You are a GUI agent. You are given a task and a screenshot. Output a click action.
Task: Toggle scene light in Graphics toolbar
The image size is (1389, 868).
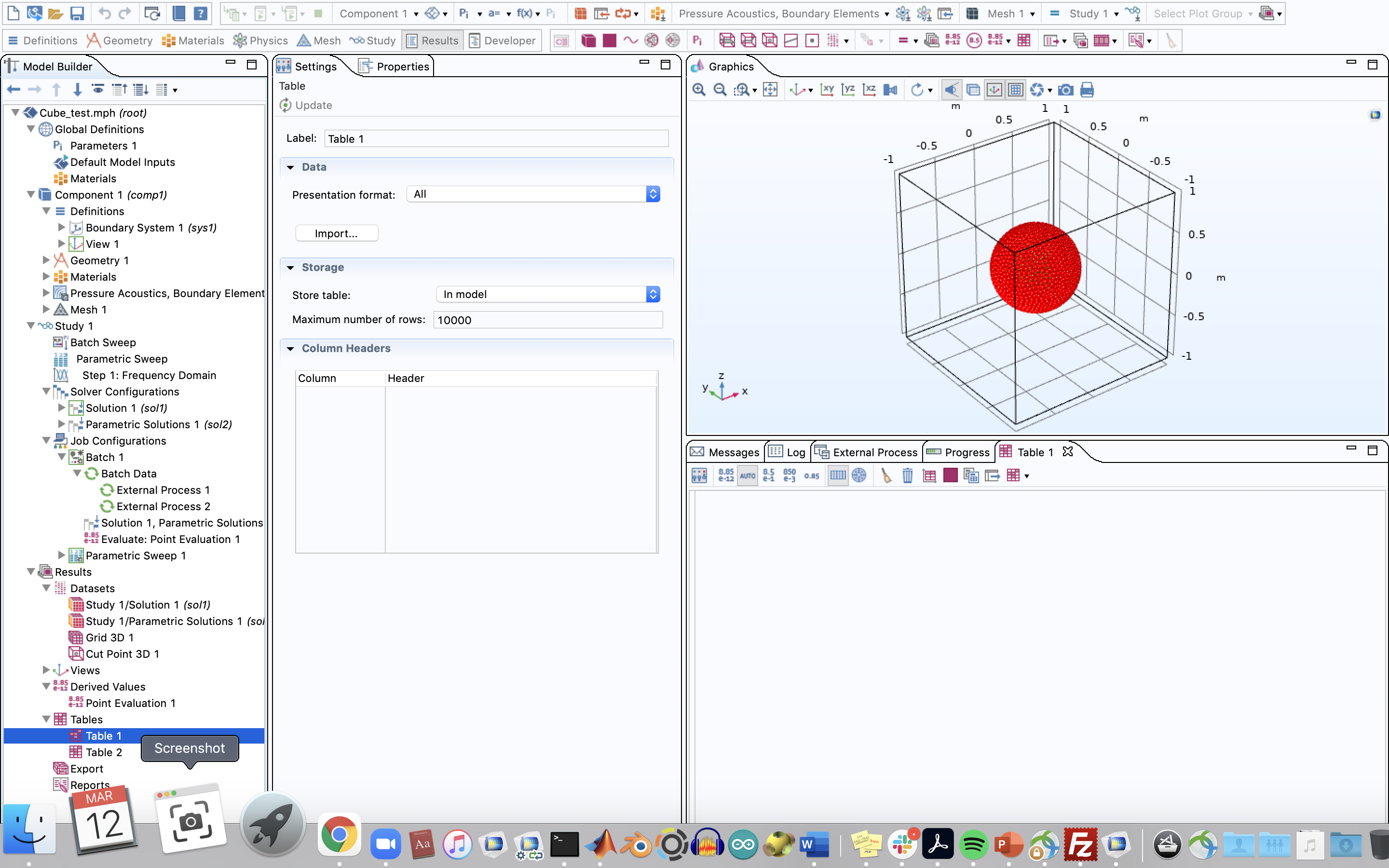[951, 90]
